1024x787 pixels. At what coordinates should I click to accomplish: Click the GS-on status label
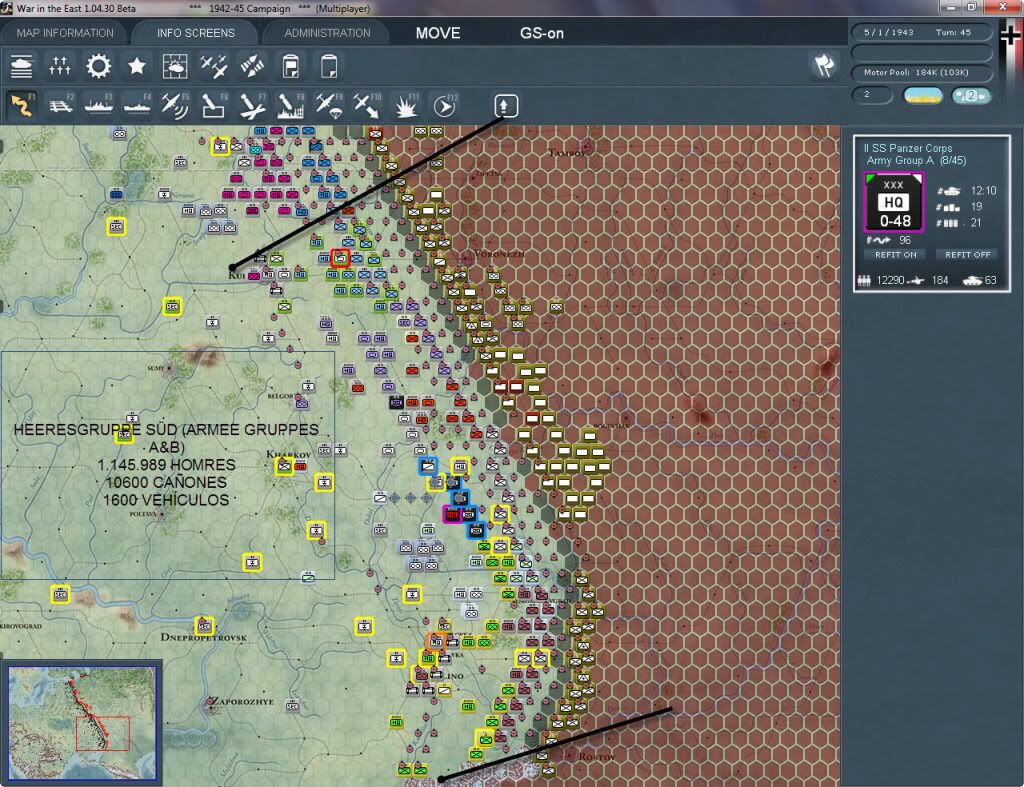[541, 33]
